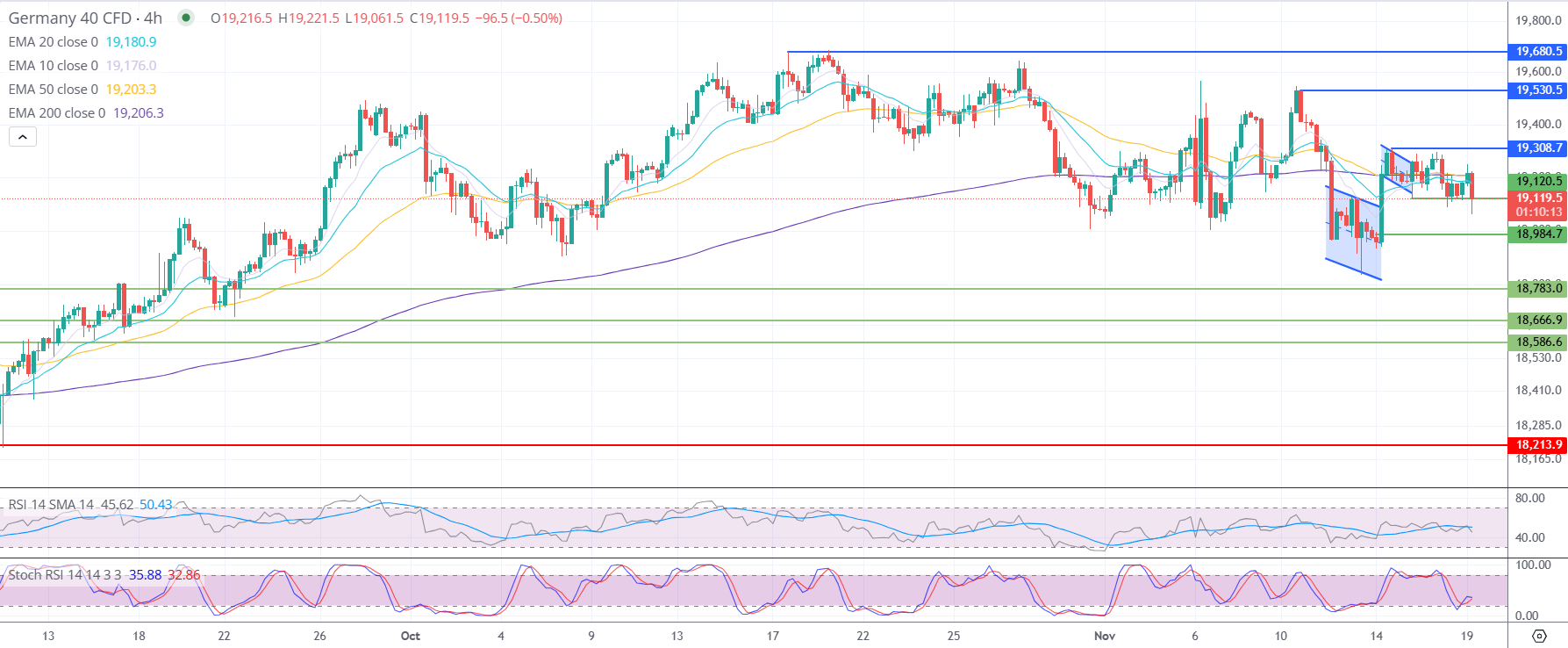
Task: Click the green market status dot
Action: coord(186,18)
